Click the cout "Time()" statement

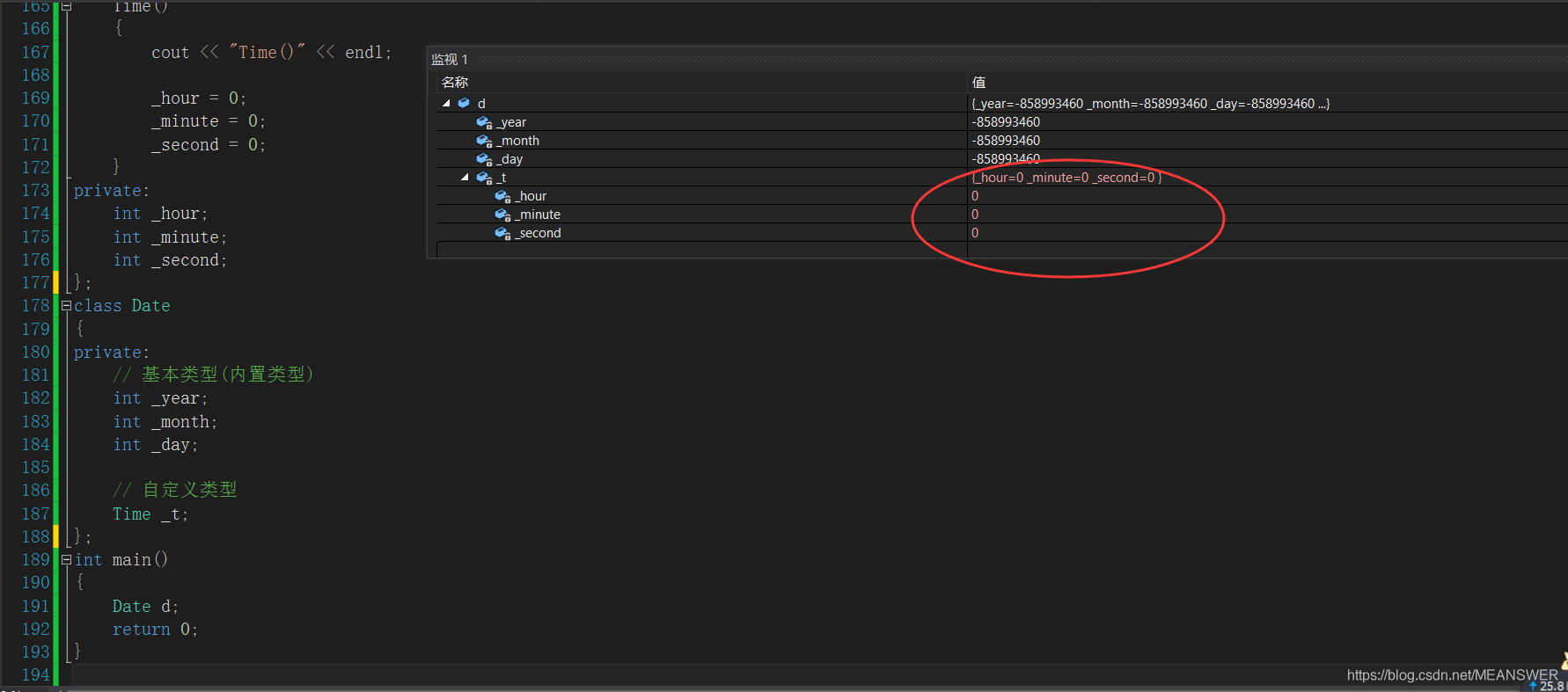[272, 52]
